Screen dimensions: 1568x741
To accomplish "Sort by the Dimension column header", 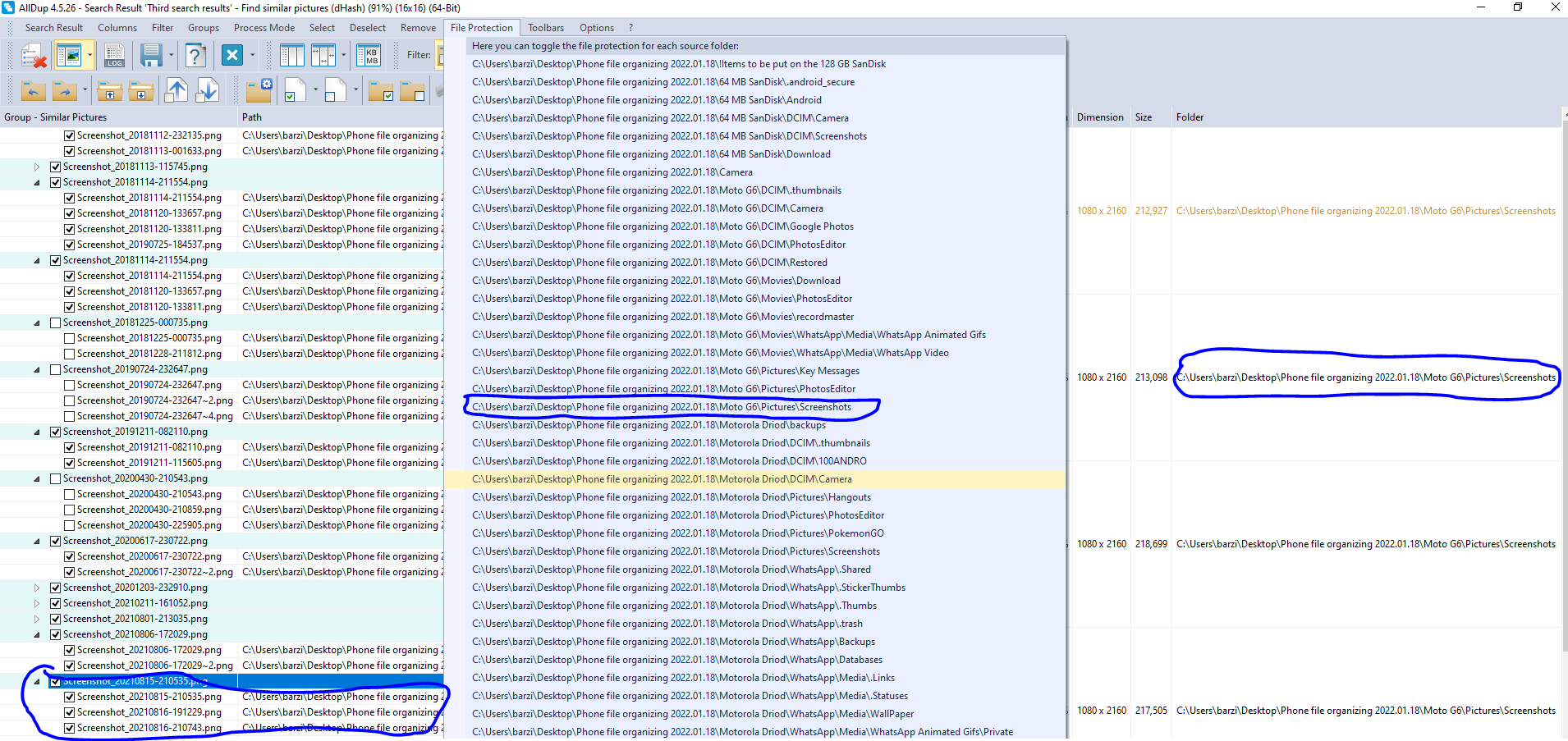I will pyautogui.click(x=1099, y=117).
